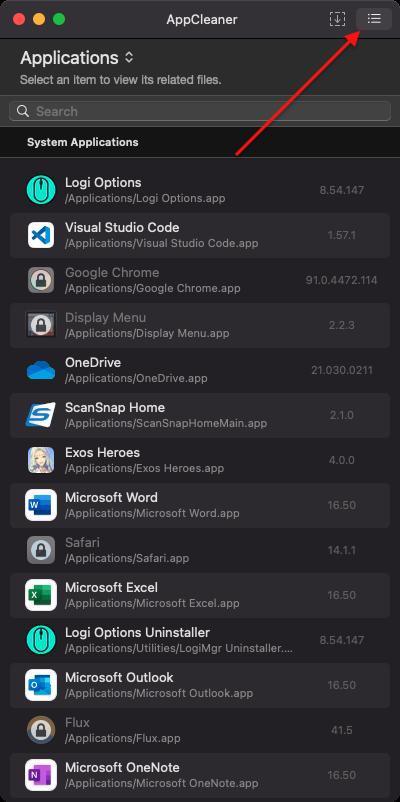Click the Logi Options Uninstaller entry
The height and width of the screenshot is (802, 400).
click(x=200, y=640)
